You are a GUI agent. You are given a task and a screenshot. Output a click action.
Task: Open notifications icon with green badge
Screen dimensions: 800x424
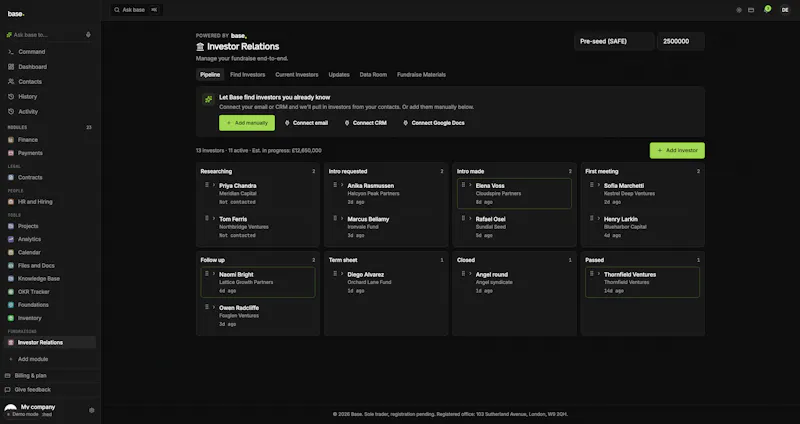point(766,10)
